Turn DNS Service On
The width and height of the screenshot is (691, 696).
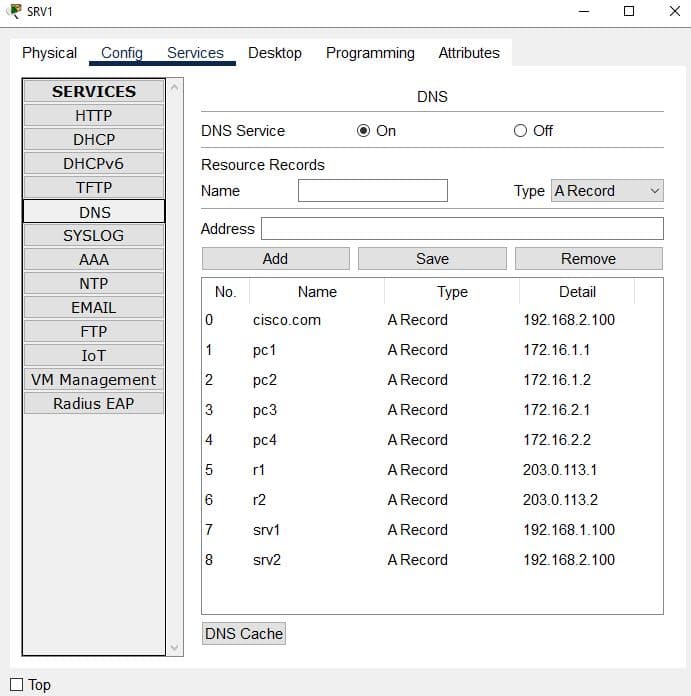coord(364,131)
